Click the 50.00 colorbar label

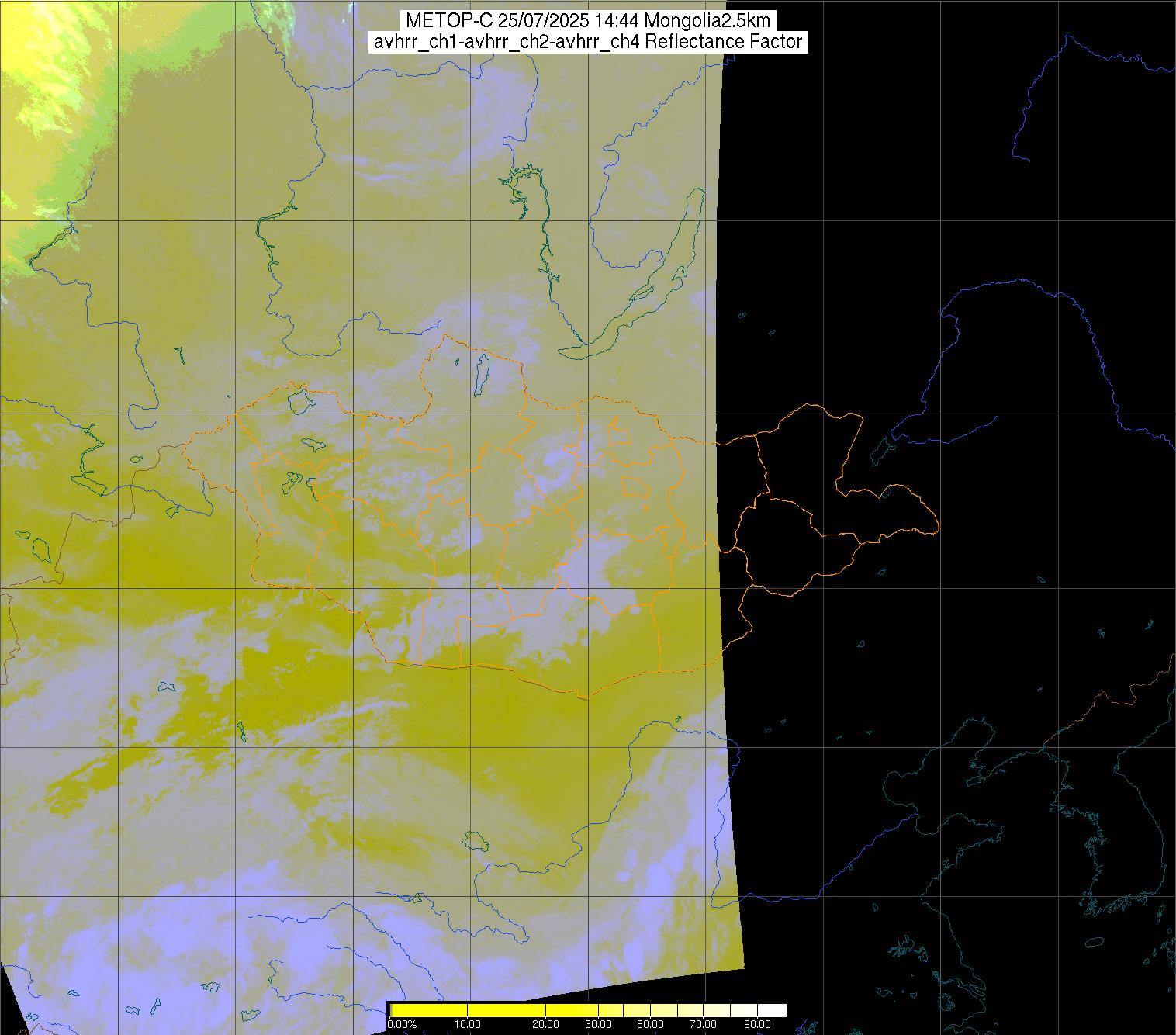tap(650, 1025)
